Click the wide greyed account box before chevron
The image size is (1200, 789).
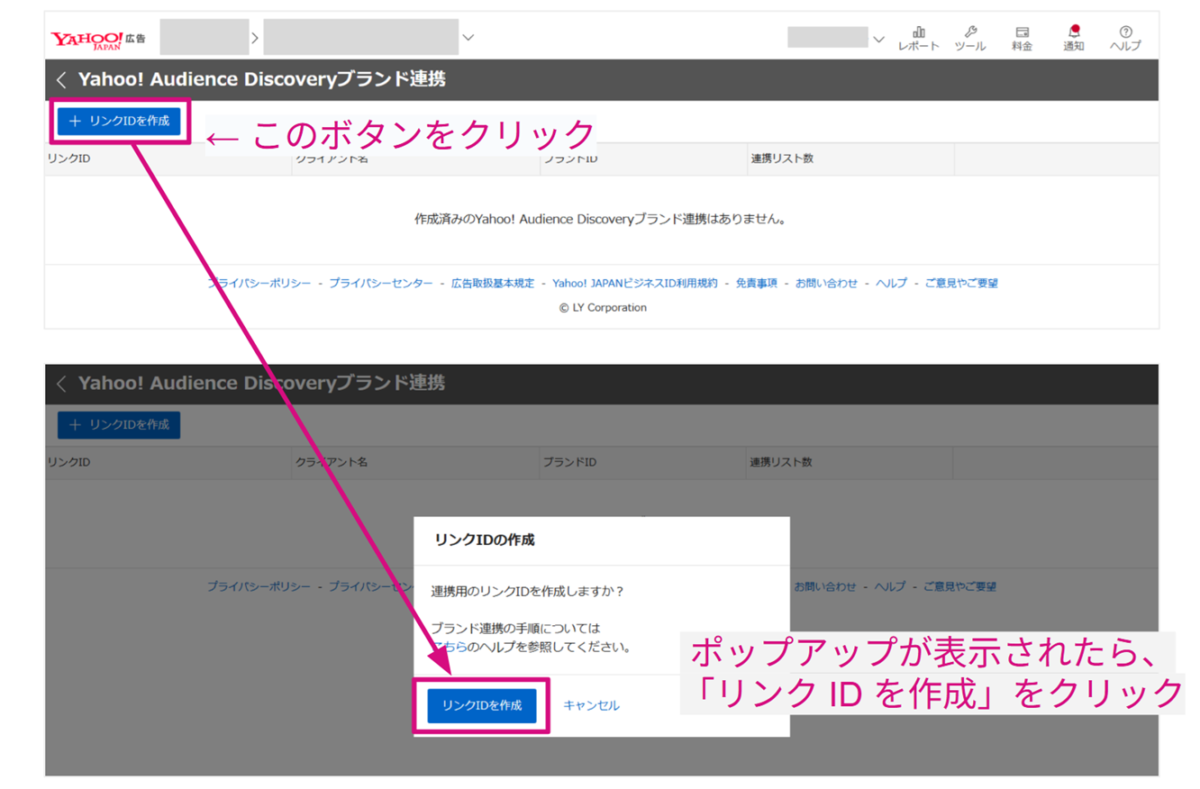click(361, 37)
